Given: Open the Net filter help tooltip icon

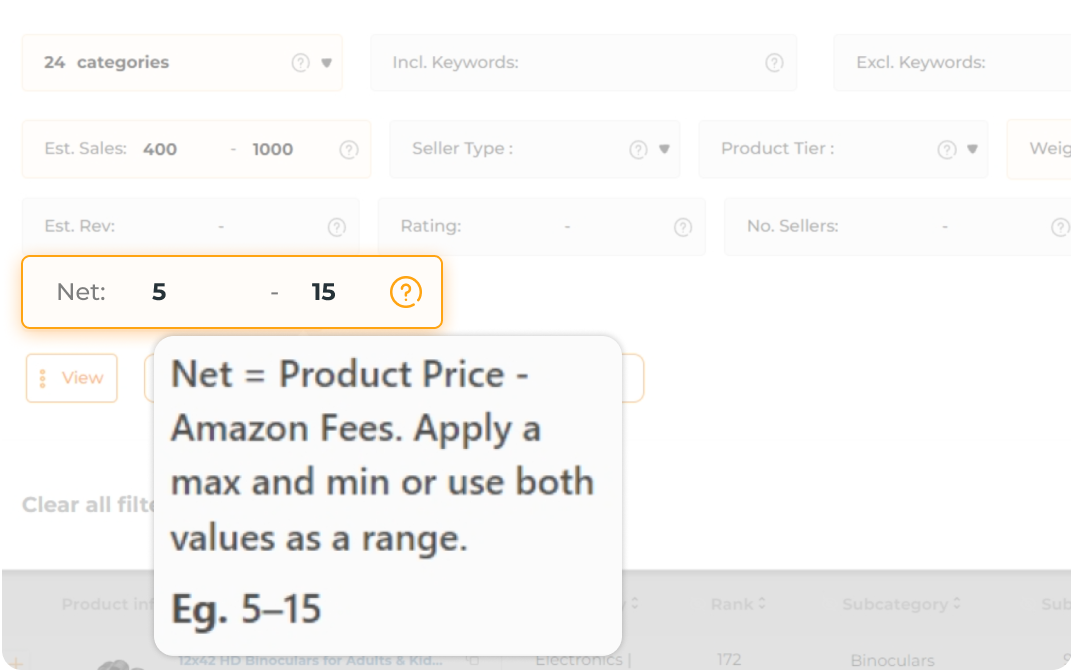Looking at the screenshot, I should pyautogui.click(x=405, y=292).
